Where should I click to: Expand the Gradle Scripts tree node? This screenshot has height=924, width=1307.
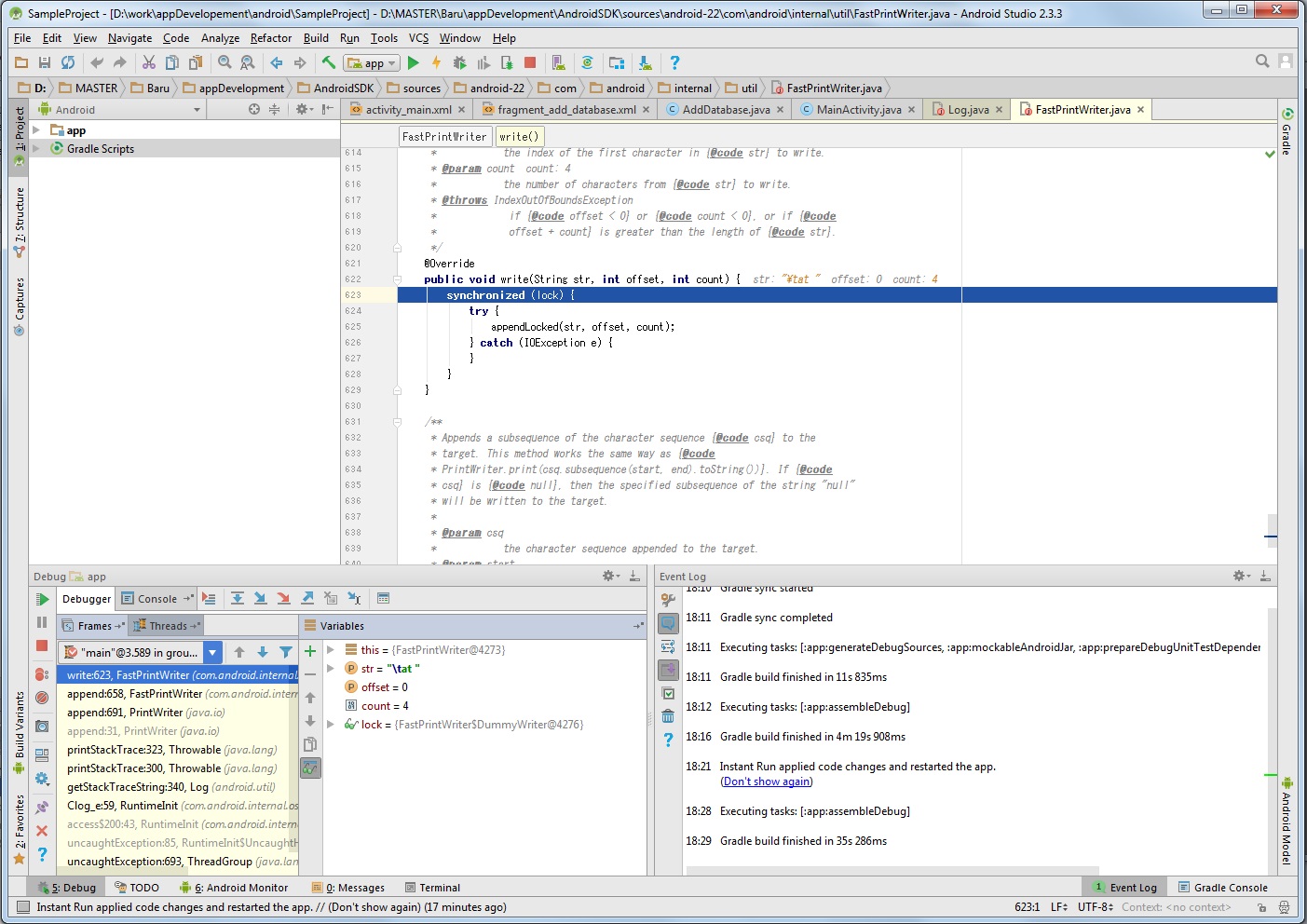(x=36, y=149)
